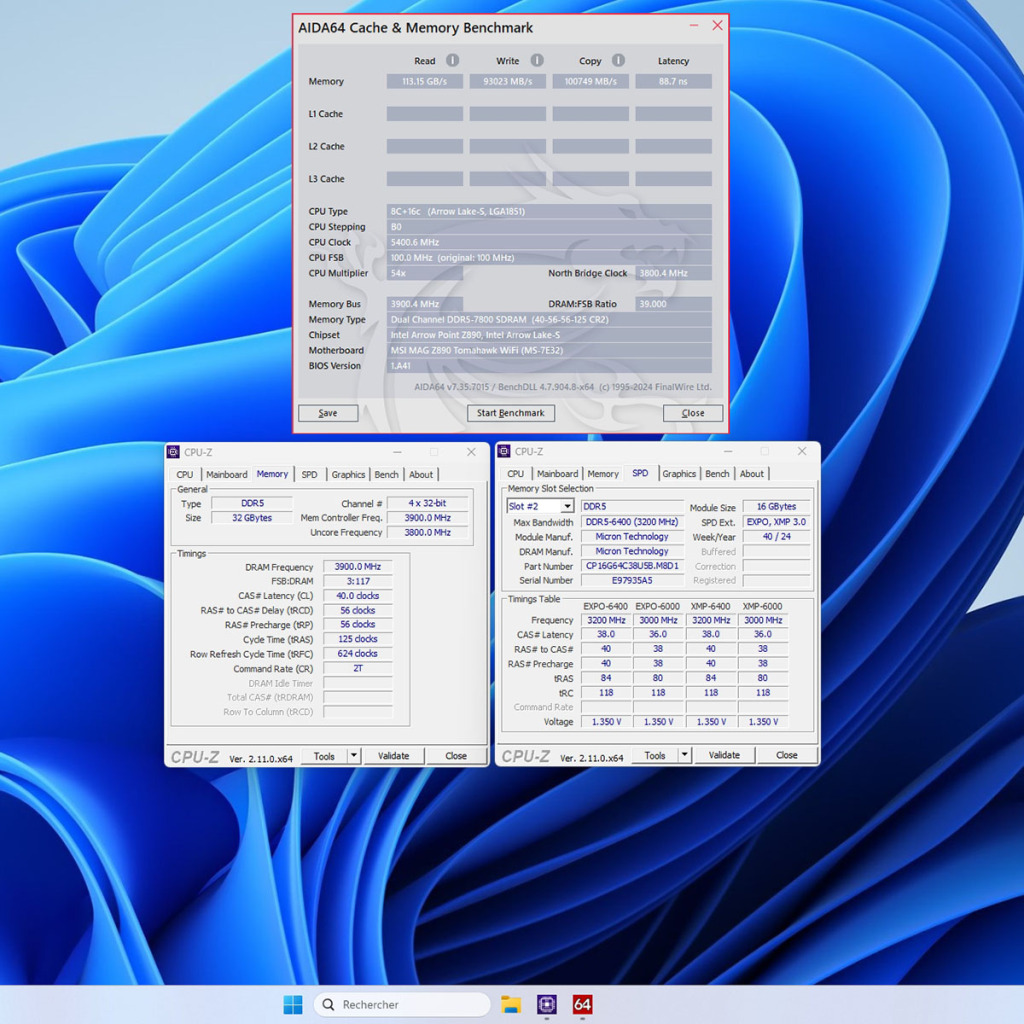This screenshot has height=1024, width=1024.
Task: Open Bench tab in right CPU-Z window
Action: pos(718,474)
